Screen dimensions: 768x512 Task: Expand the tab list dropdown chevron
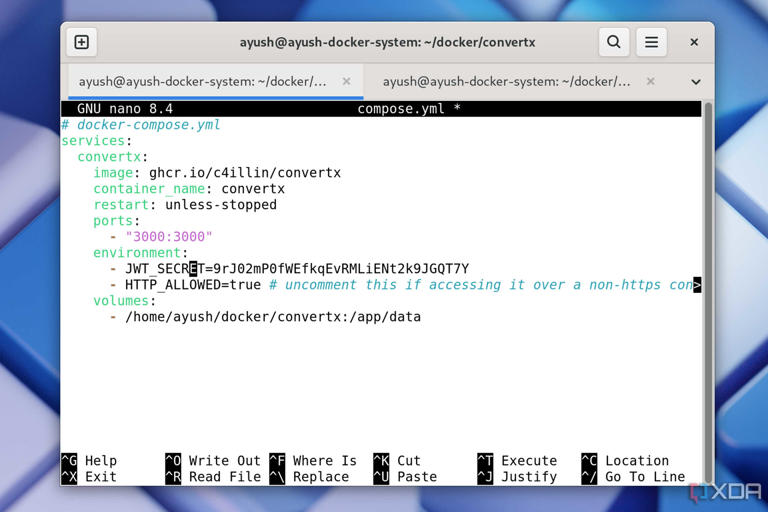point(696,82)
